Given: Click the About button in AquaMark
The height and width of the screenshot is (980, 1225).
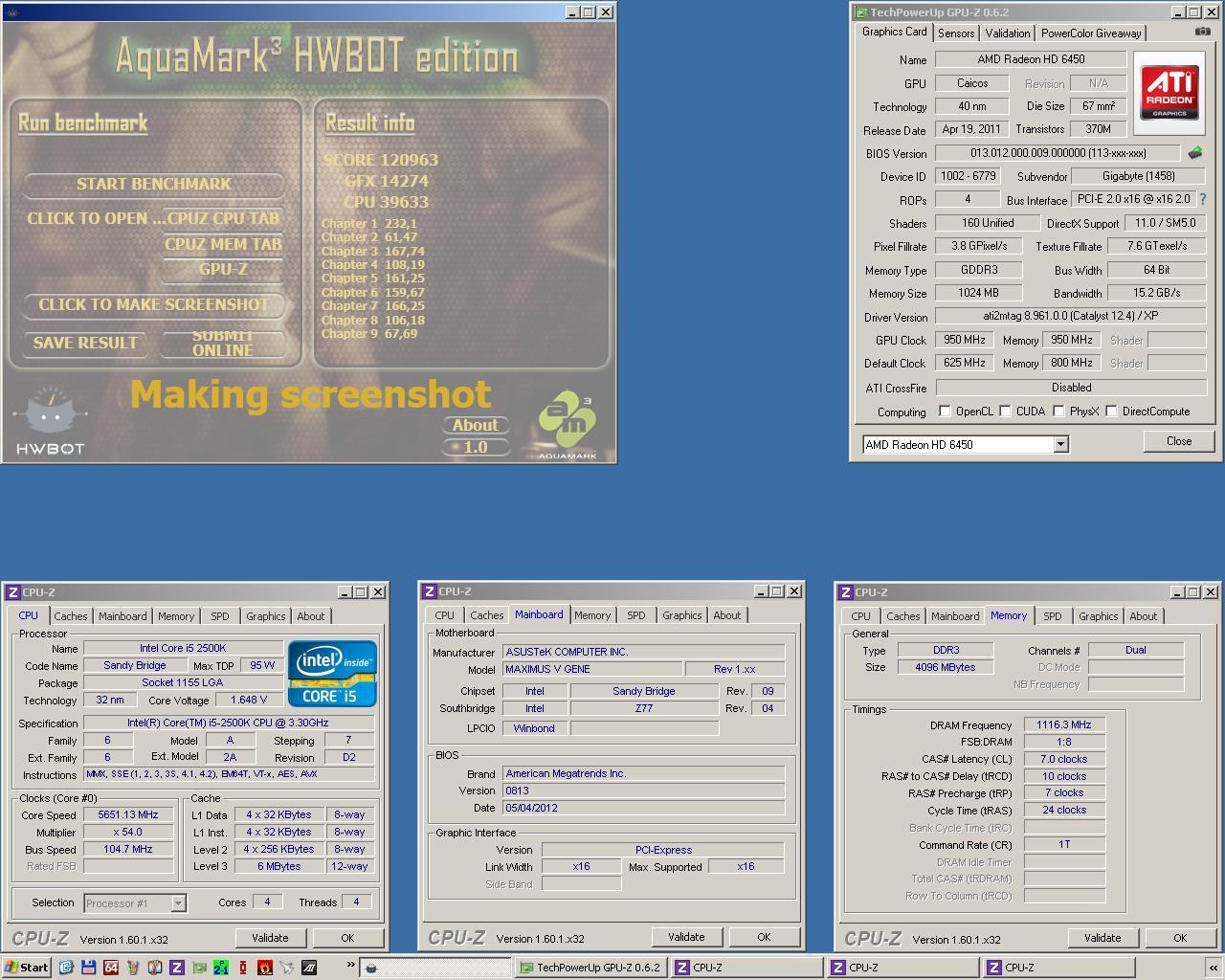Looking at the screenshot, I should point(476,425).
